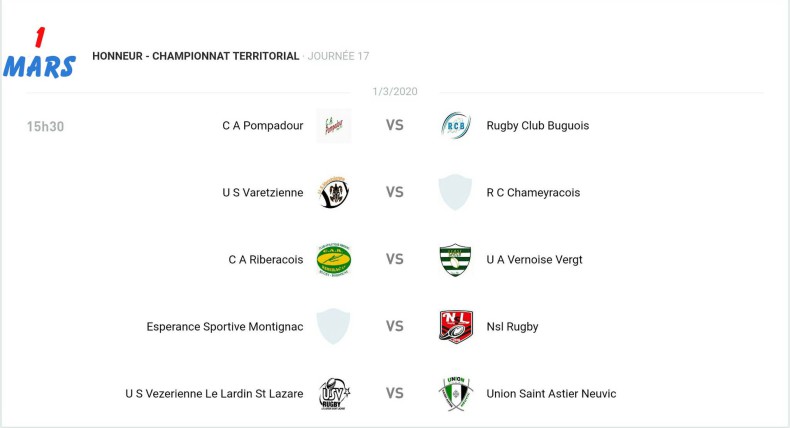Image resolution: width=790 pixels, height=428 pixels.
Task: Open the U A Vernoise Vergt team name
Action: (534, 259)
